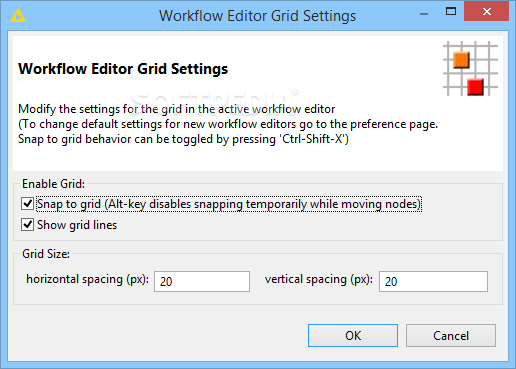Click the dialog title bar text
516x369 pixels.
tap(257, 16)
